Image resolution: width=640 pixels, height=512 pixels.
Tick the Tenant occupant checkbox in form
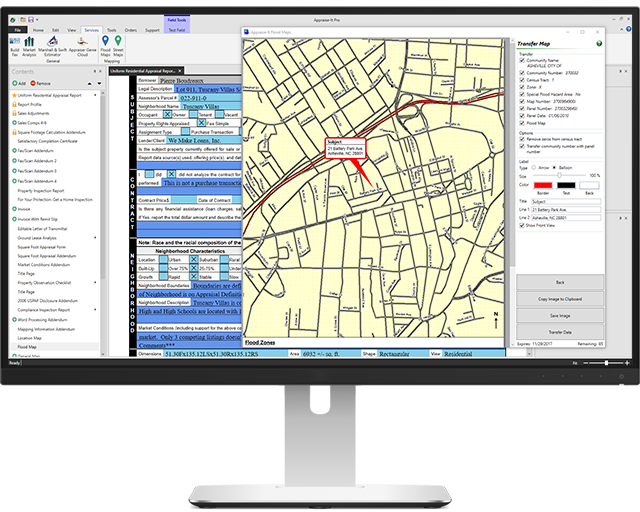[193, 115]
